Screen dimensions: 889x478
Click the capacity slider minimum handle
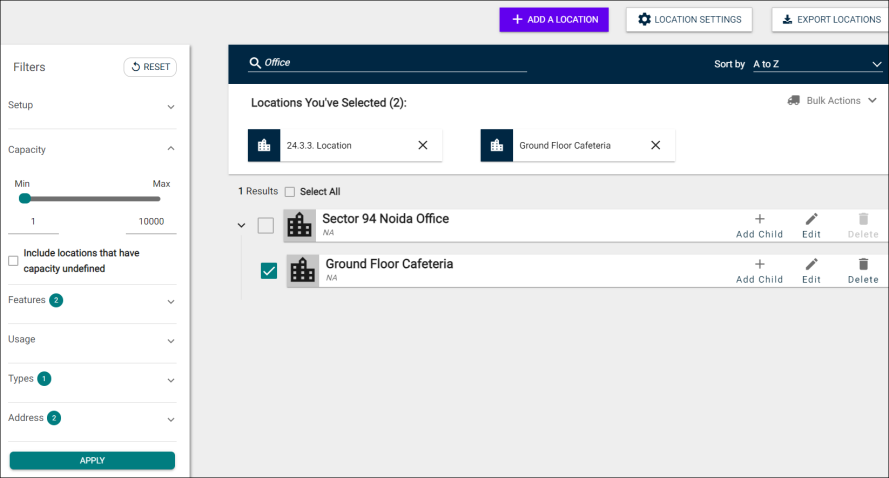pyautogui.click(x=24, y=198)
